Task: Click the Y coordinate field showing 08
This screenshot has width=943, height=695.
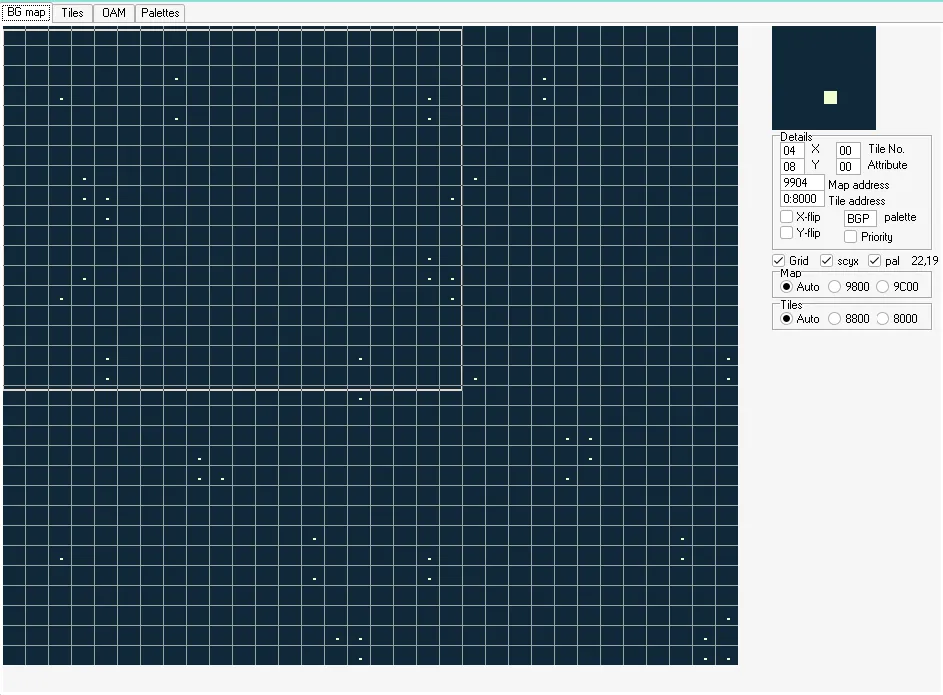Action: pyautogui.click(x=792, y=167)
